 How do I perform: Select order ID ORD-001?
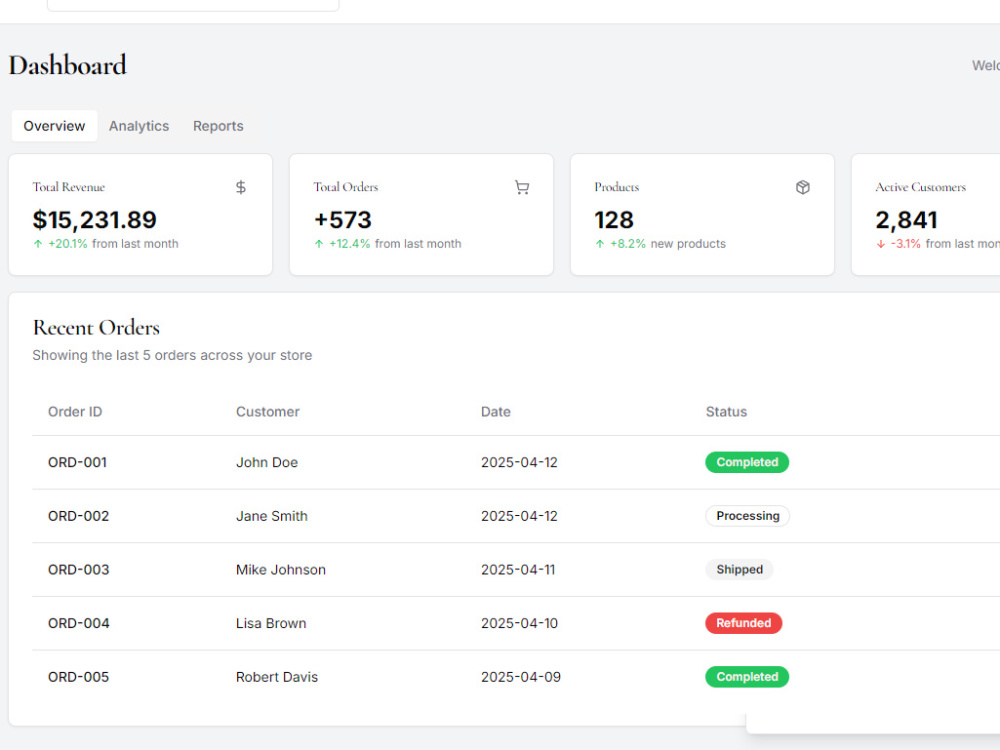point(77,462)
